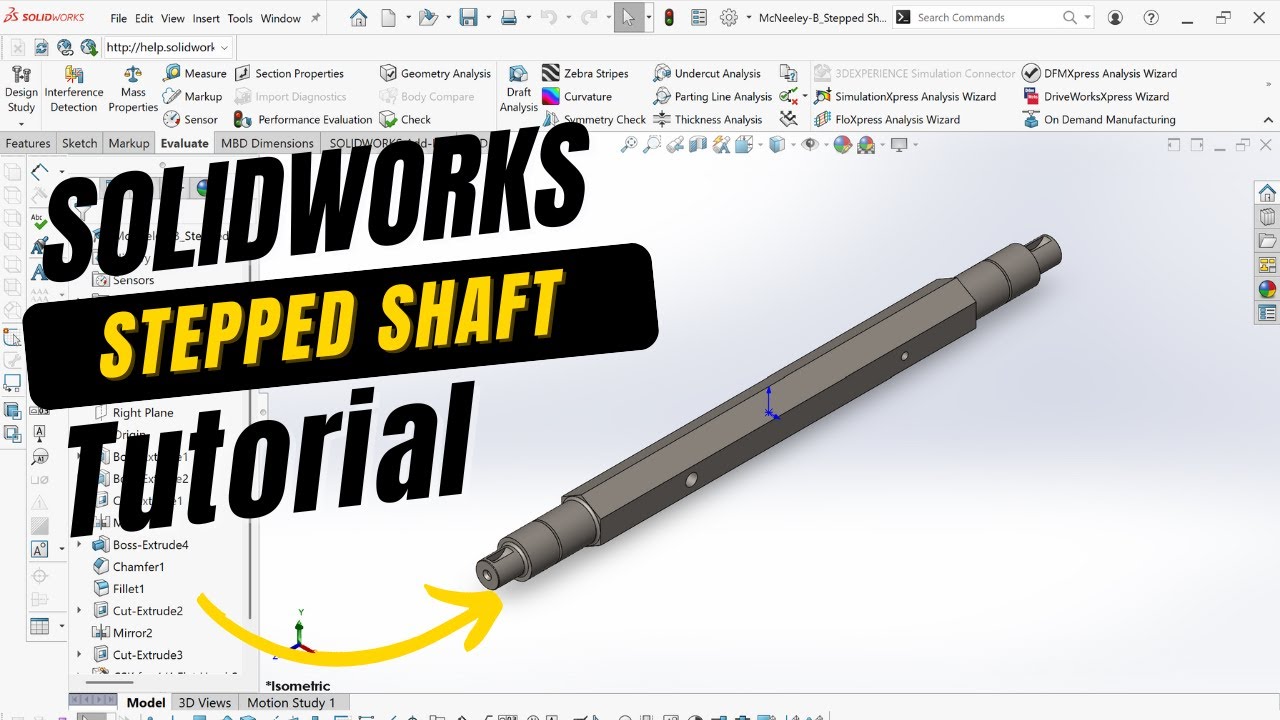Select Chamfer1 in the feature tree

[128, 567]
